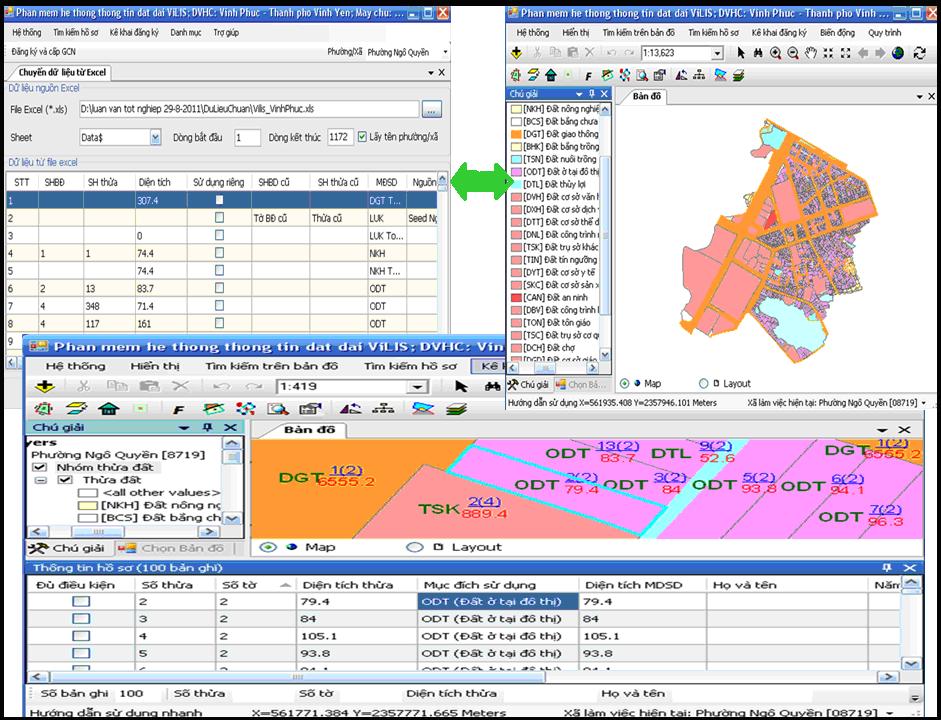Click the globe full-extent icon in map window
Viewport: 941px width, 720px height.
[x=898, y=53]
